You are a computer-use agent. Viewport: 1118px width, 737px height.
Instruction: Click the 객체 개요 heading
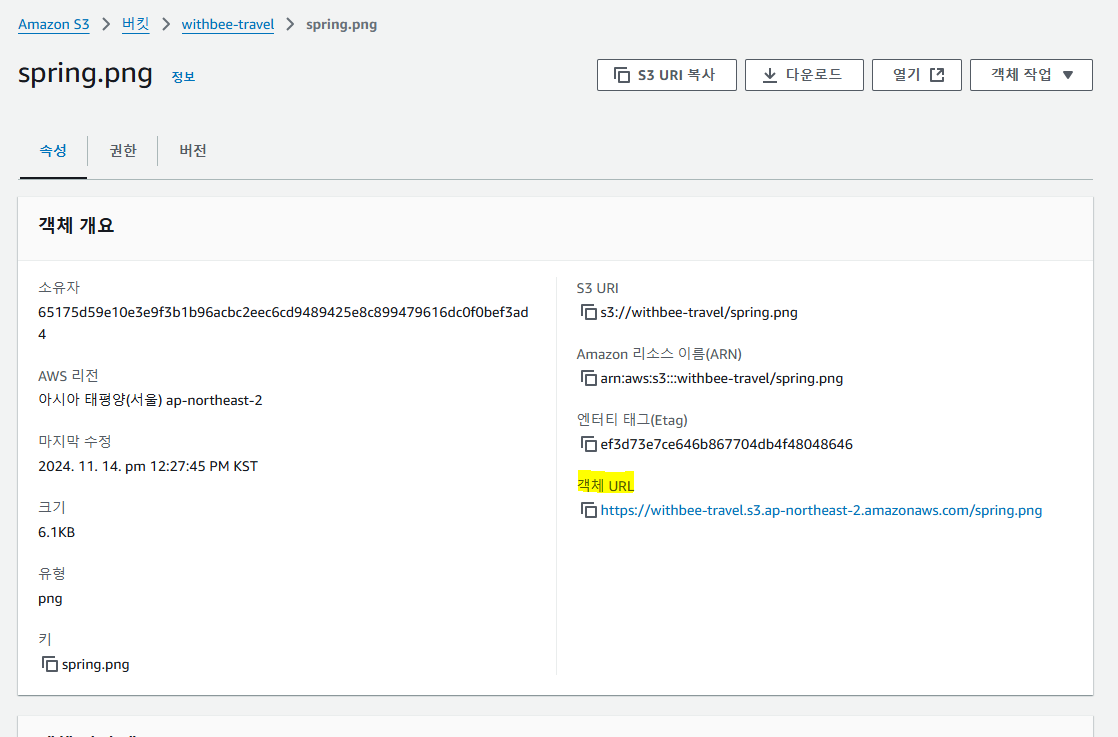pyautogui.click(x=76, y=225)
